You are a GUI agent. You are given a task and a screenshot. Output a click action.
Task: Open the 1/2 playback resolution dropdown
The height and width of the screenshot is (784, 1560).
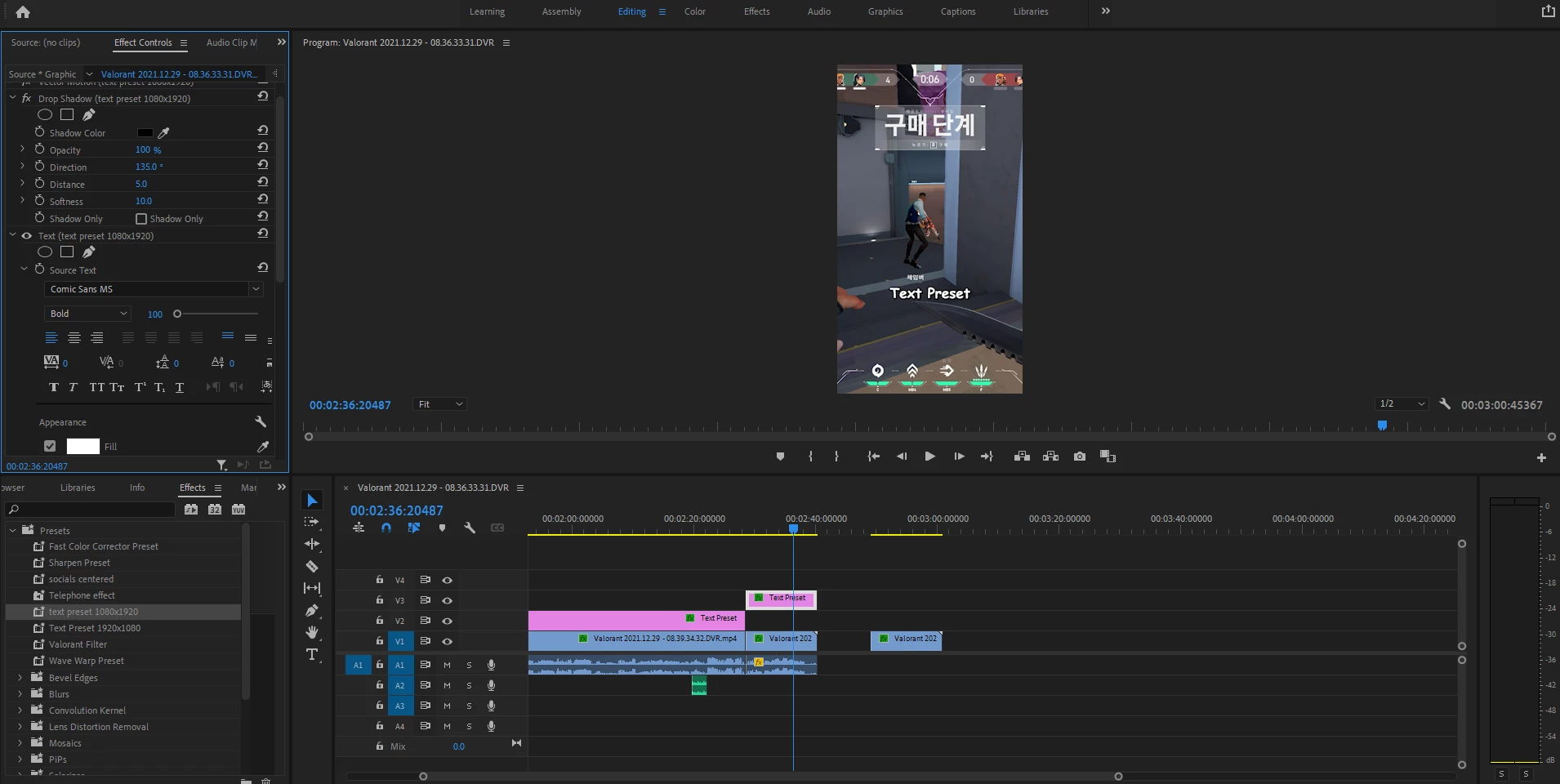1402,403
